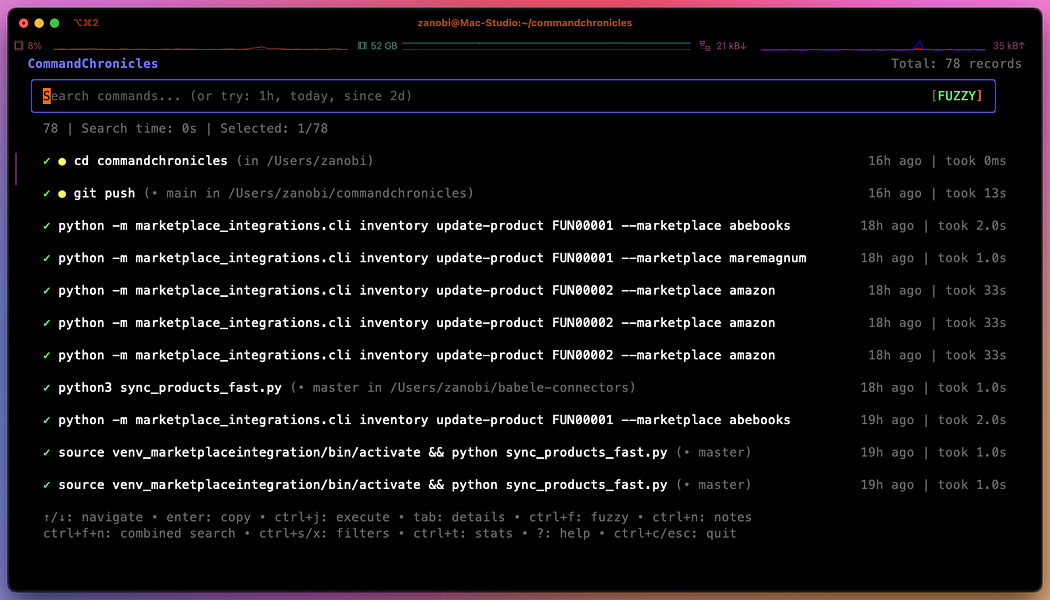
Task: Click the 35 kB upload rate label
Action: (x=1008, y=46)
